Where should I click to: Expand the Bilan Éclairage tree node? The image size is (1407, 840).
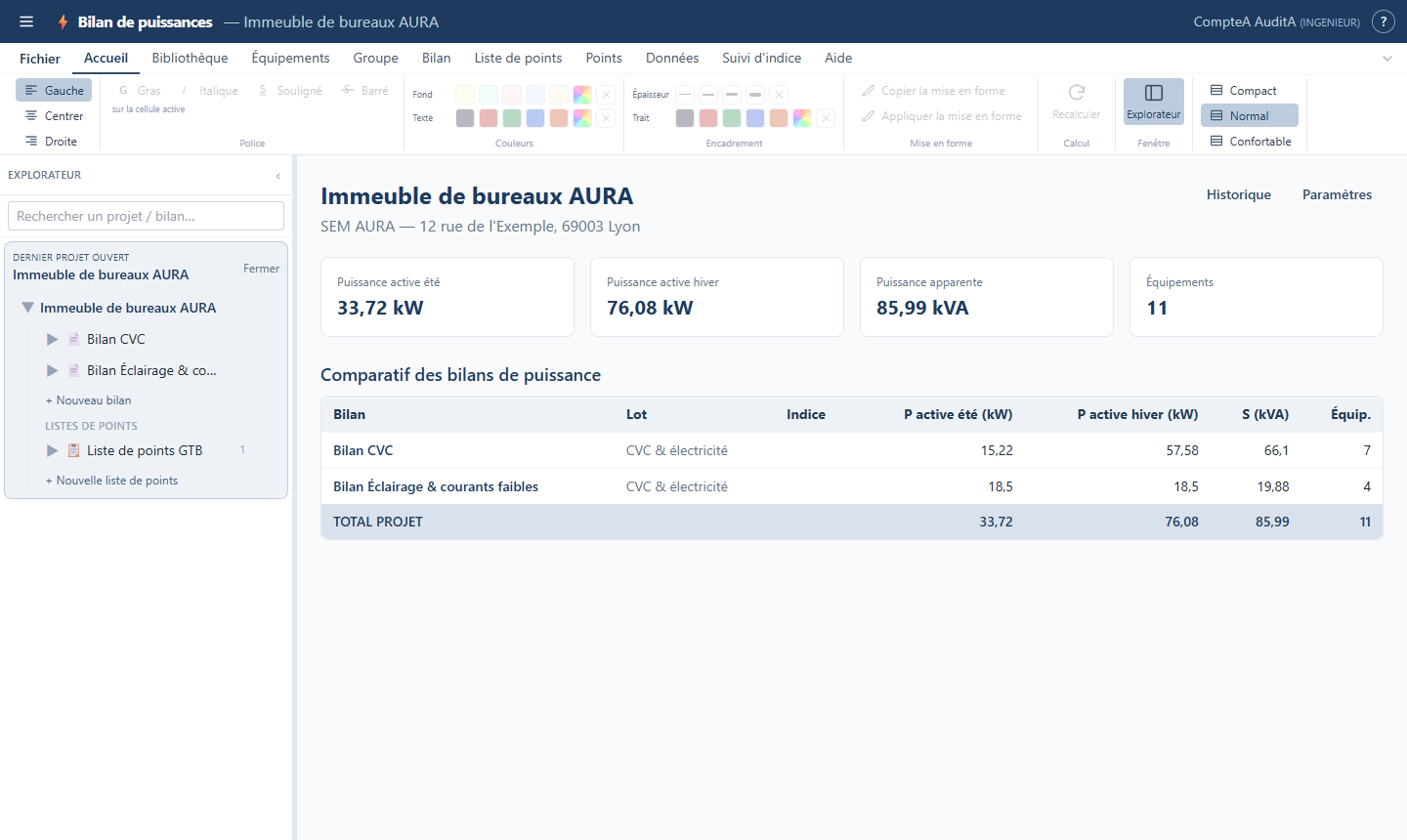(x=53, y=370)
